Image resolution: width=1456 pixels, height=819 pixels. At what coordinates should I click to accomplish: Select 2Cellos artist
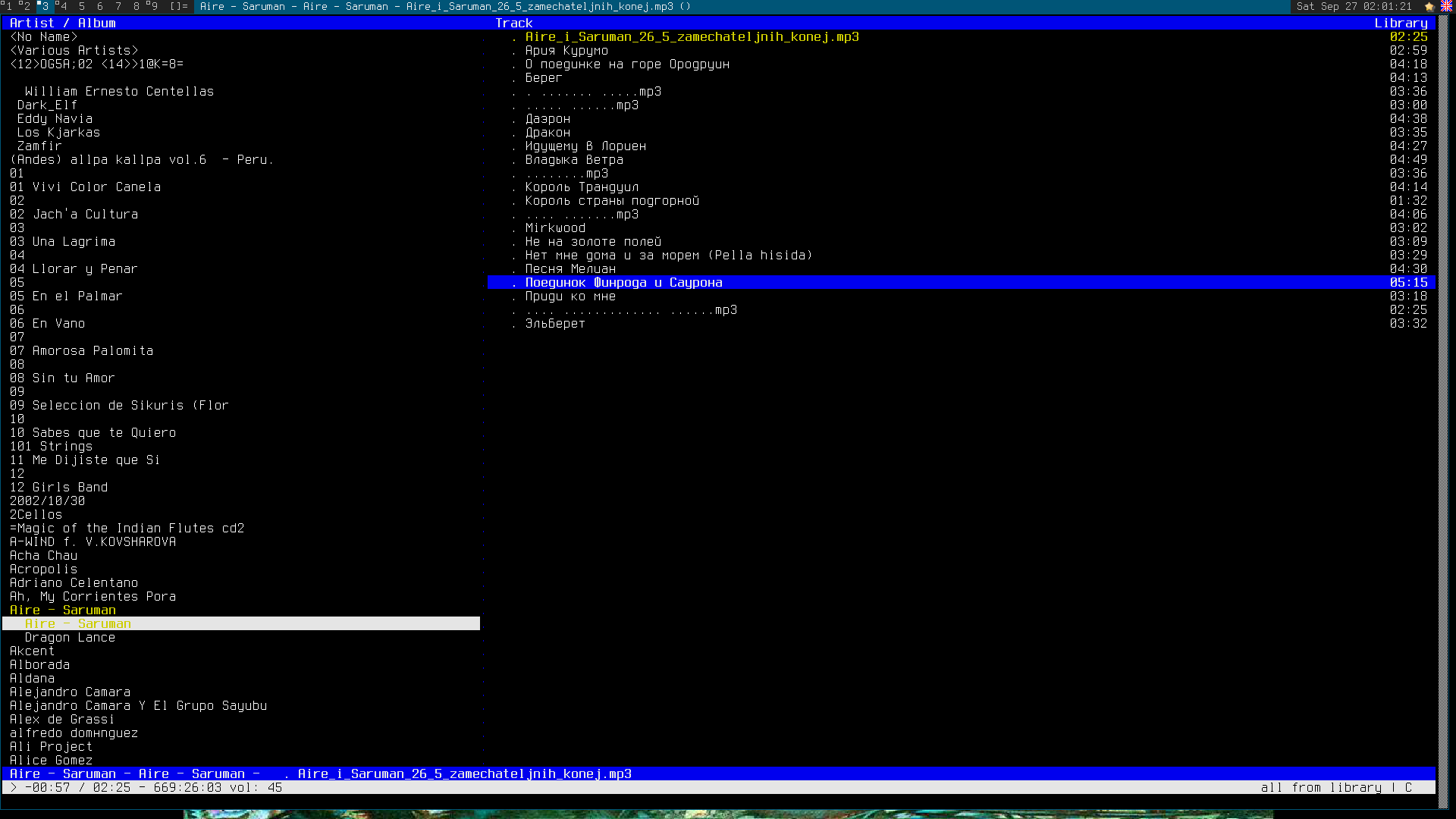coord(36,515)
